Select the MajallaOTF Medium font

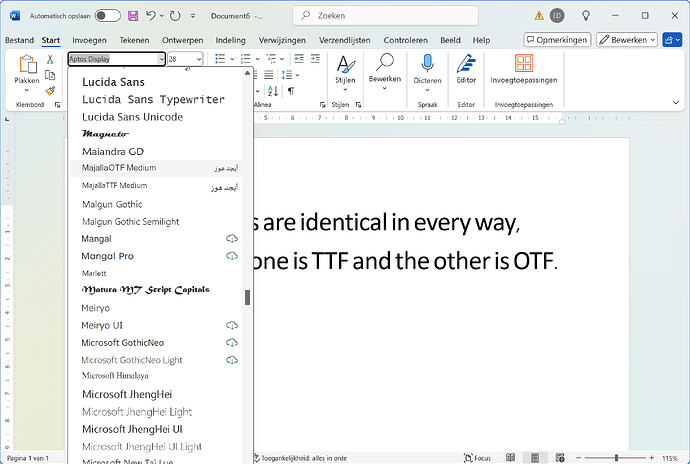(x=156, y=168)
